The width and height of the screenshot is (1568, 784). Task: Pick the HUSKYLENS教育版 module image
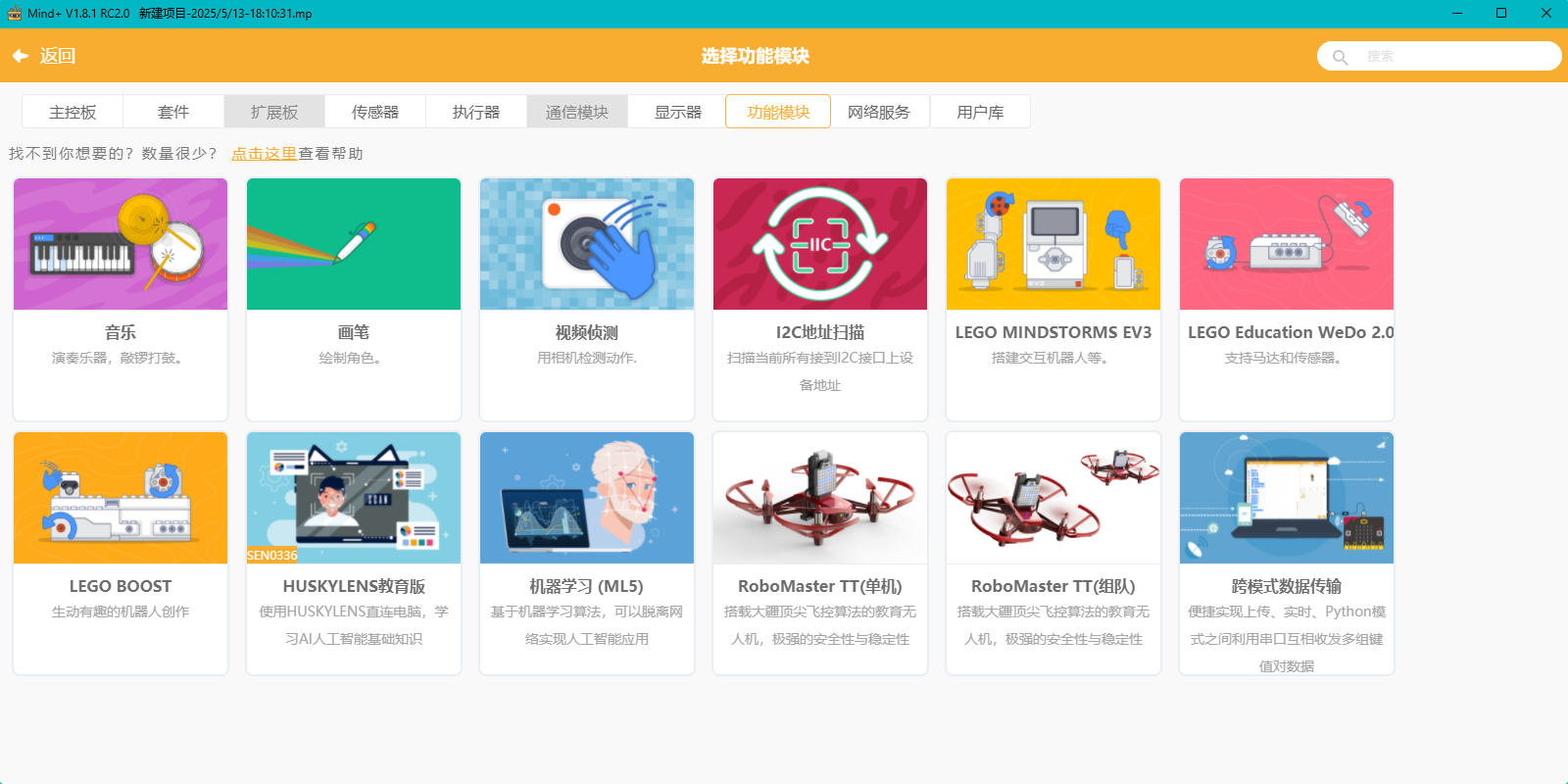354,498
